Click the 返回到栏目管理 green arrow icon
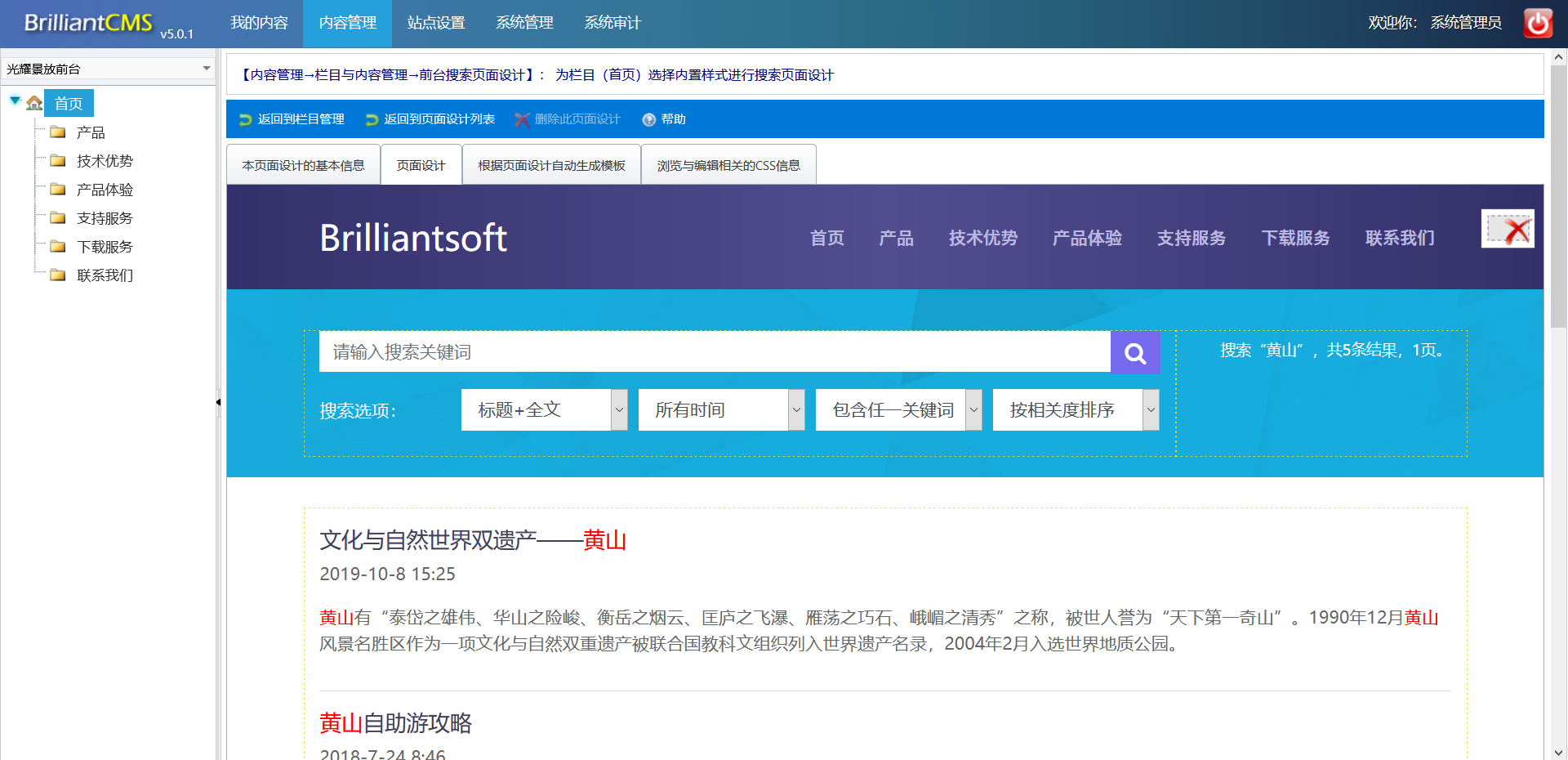The image size is (1568, 760). pyautogui.click(x=245, y=120)
